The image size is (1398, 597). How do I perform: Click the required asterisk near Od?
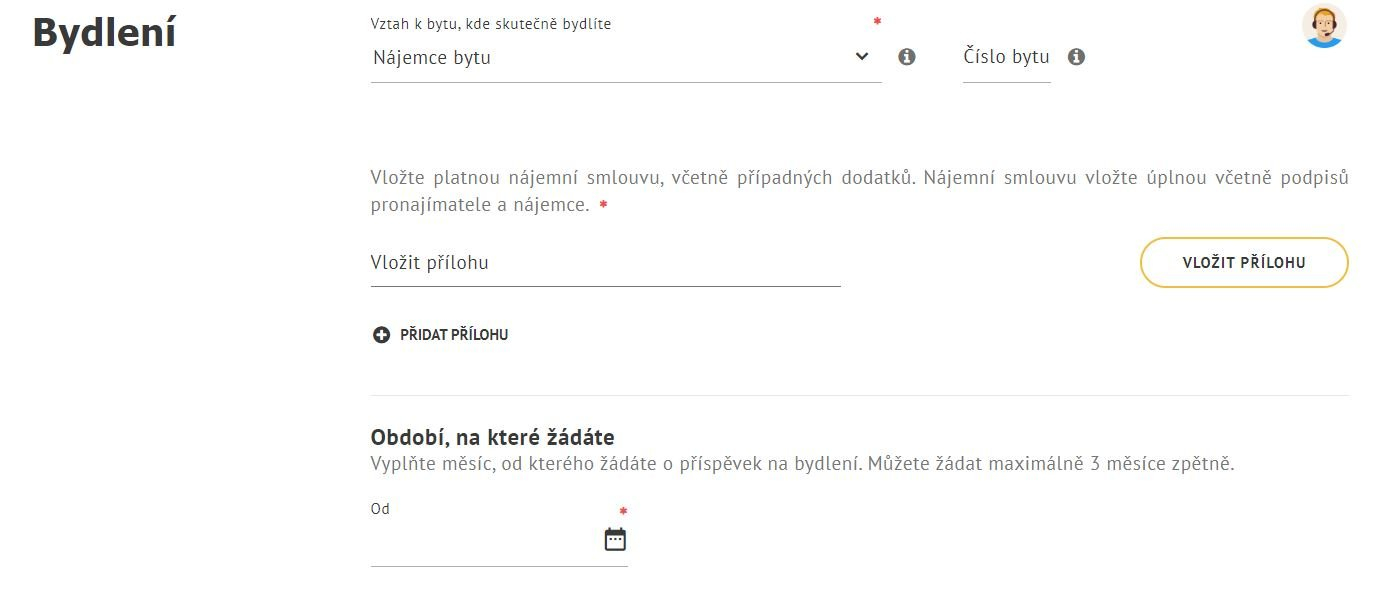pyautogui.click(x=623, y=510)
